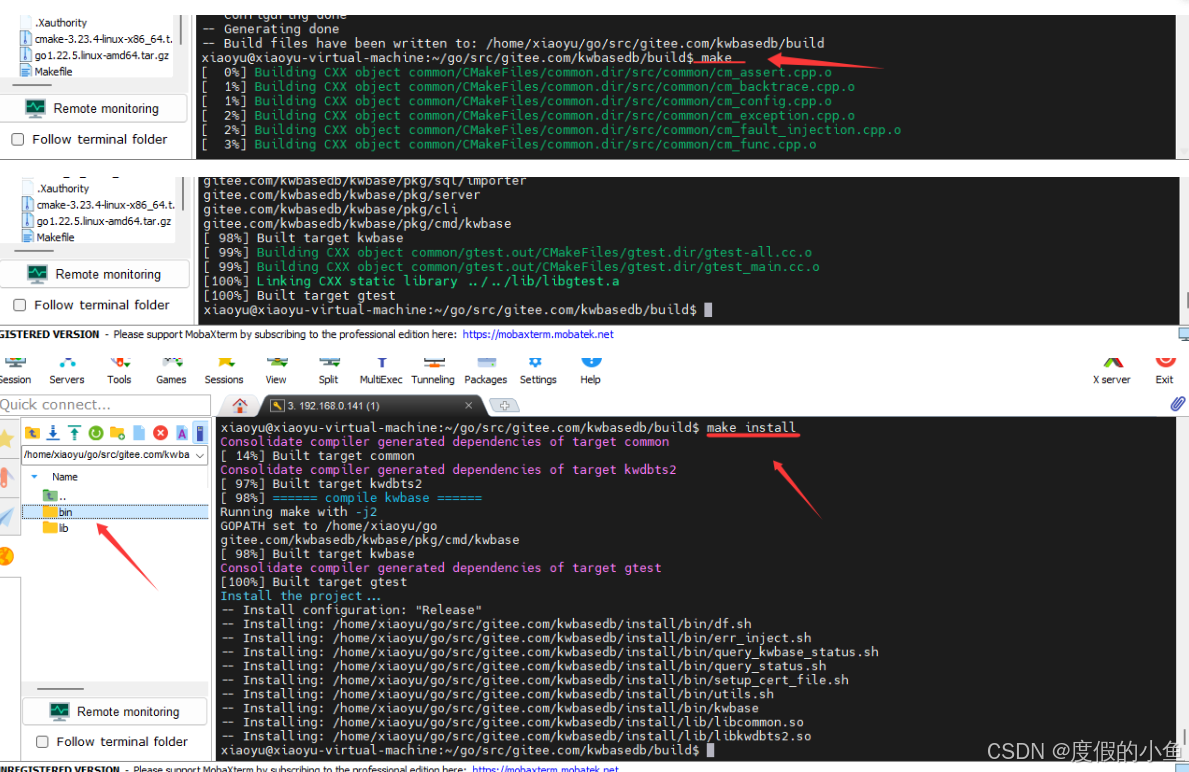This screenshot has height=772, width=1189.
Task: Click the red delete icon in SFTP toolbar
Action: coord(160,433)
